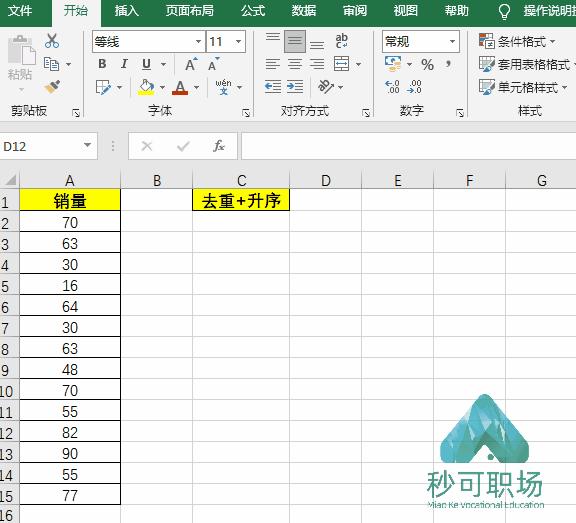Viewport: 576px width, 523px height.
Task: Click the yellow fill color bucket
Action: click(x=146, y=87)
